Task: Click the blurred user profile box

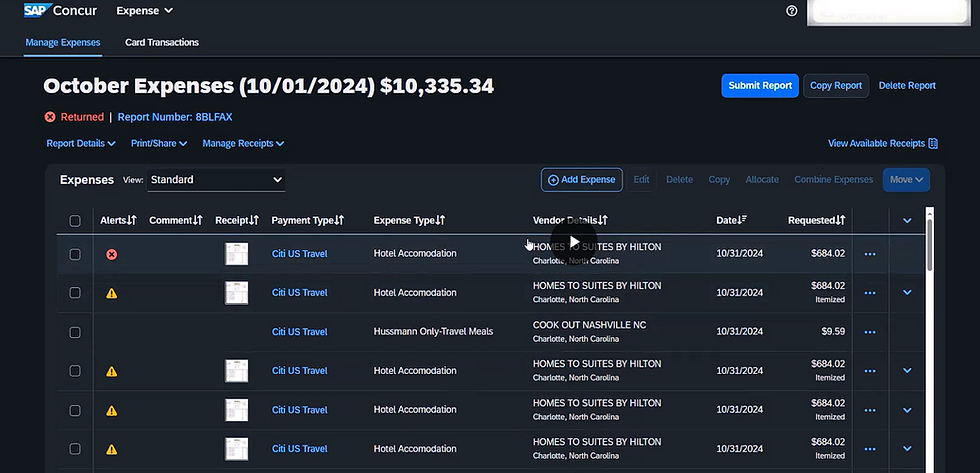Action: 889,12
